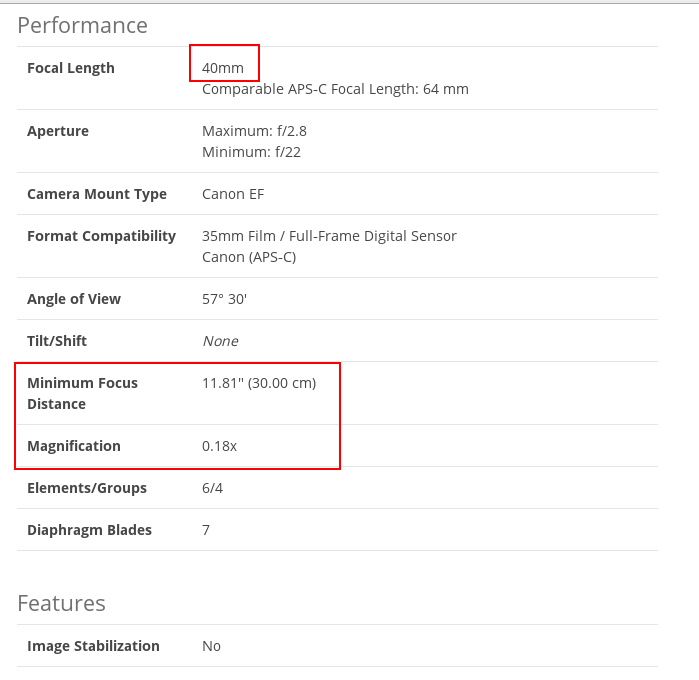
Task: Select the 11.81" (30.00 cm) distance value
Action: tap(259, 383)
